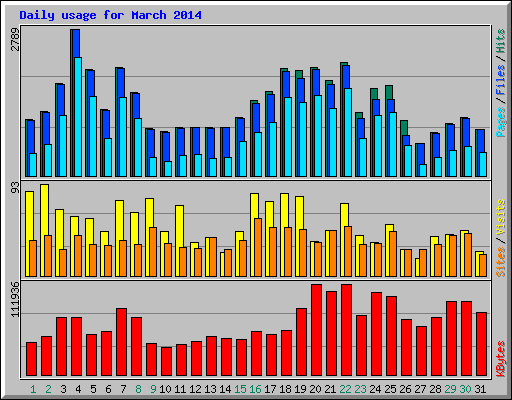Click day label 22 on the axis
Screen dimensions: 512x400
click(x=345, y=389)
